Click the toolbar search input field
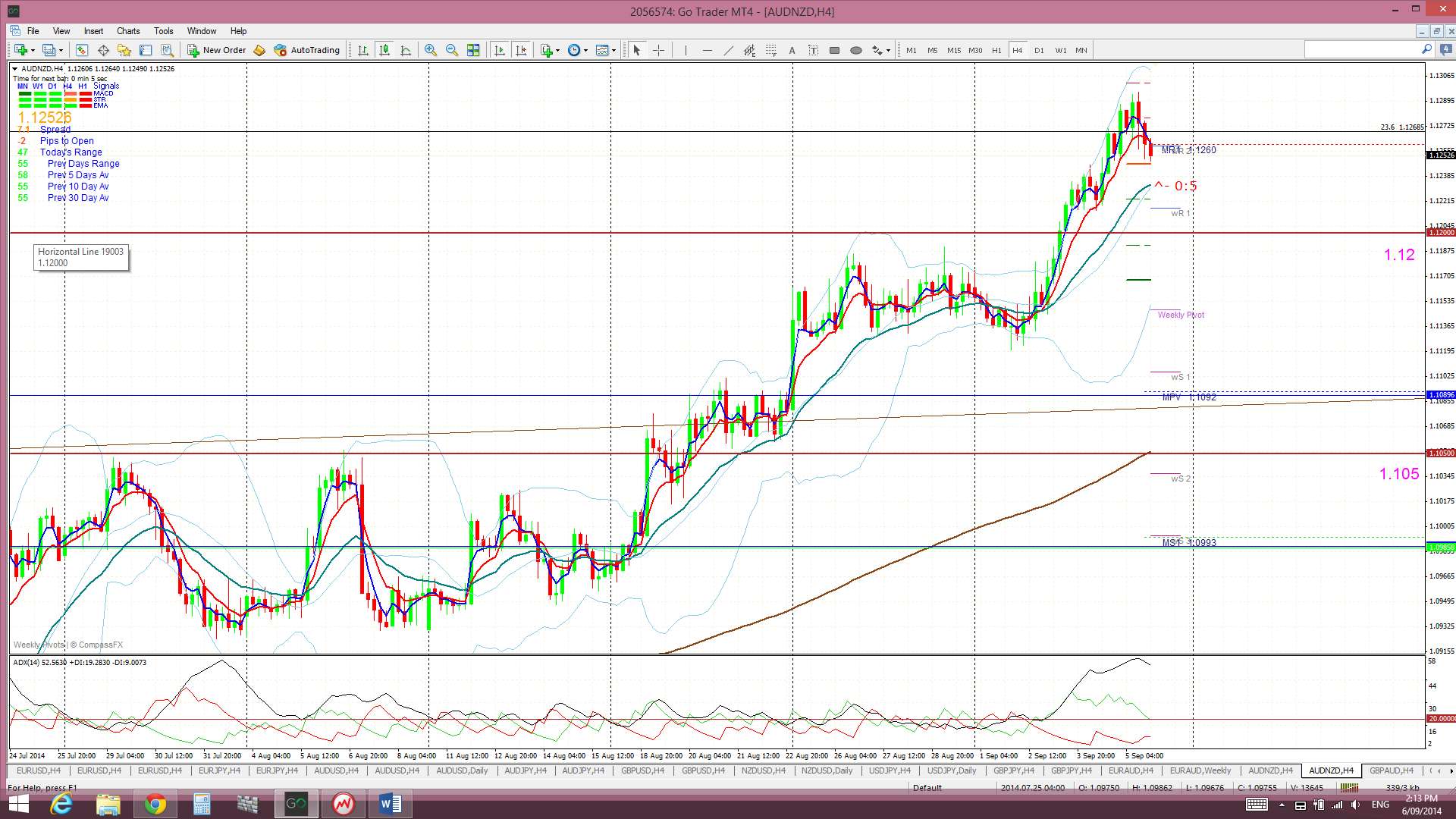The image size is (1456, 819). click(1362, 50)
